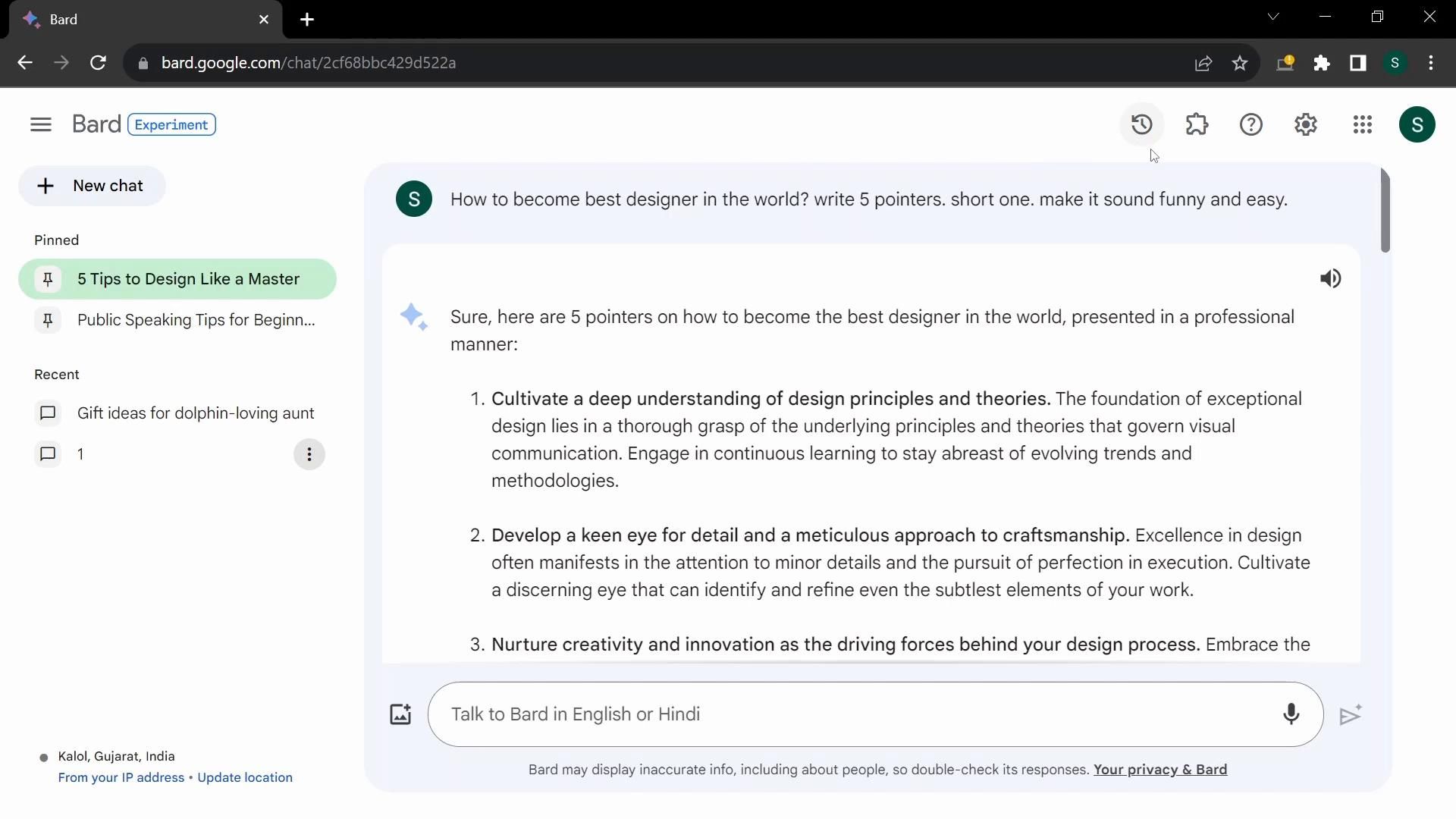1456x819 pixels.
Task: Upload an image using the image icon
Action: (x=400, y=714)
